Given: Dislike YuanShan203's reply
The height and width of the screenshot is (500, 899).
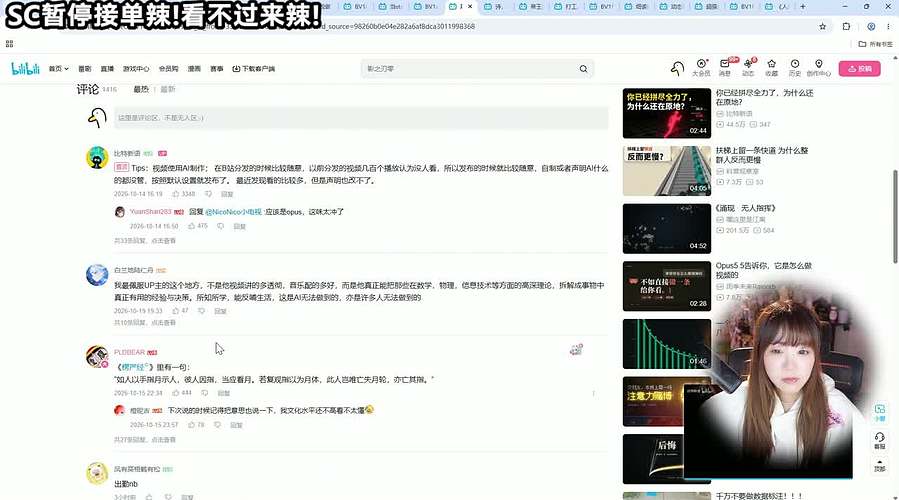Looking at the screenshot, I should [x=220, y=226].
